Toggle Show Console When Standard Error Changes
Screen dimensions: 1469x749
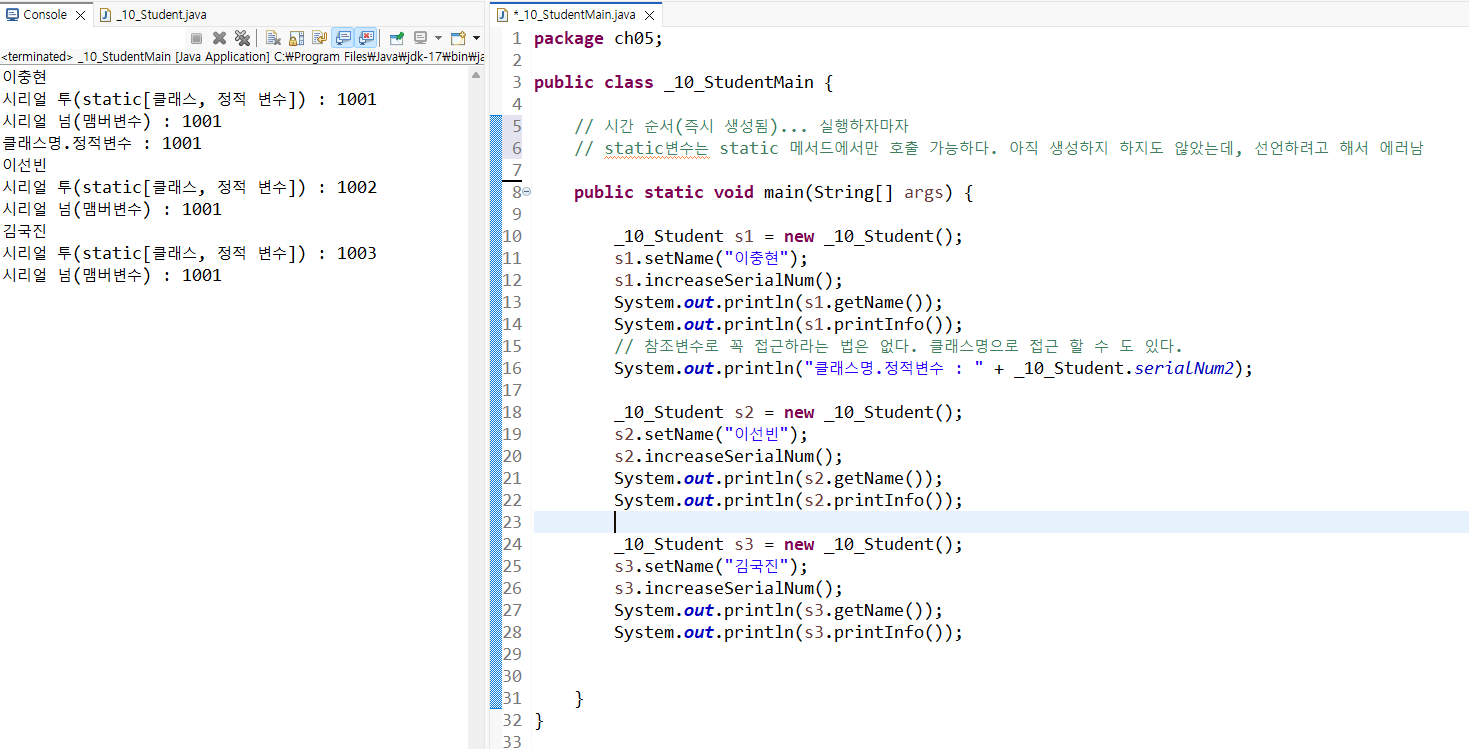366,38
